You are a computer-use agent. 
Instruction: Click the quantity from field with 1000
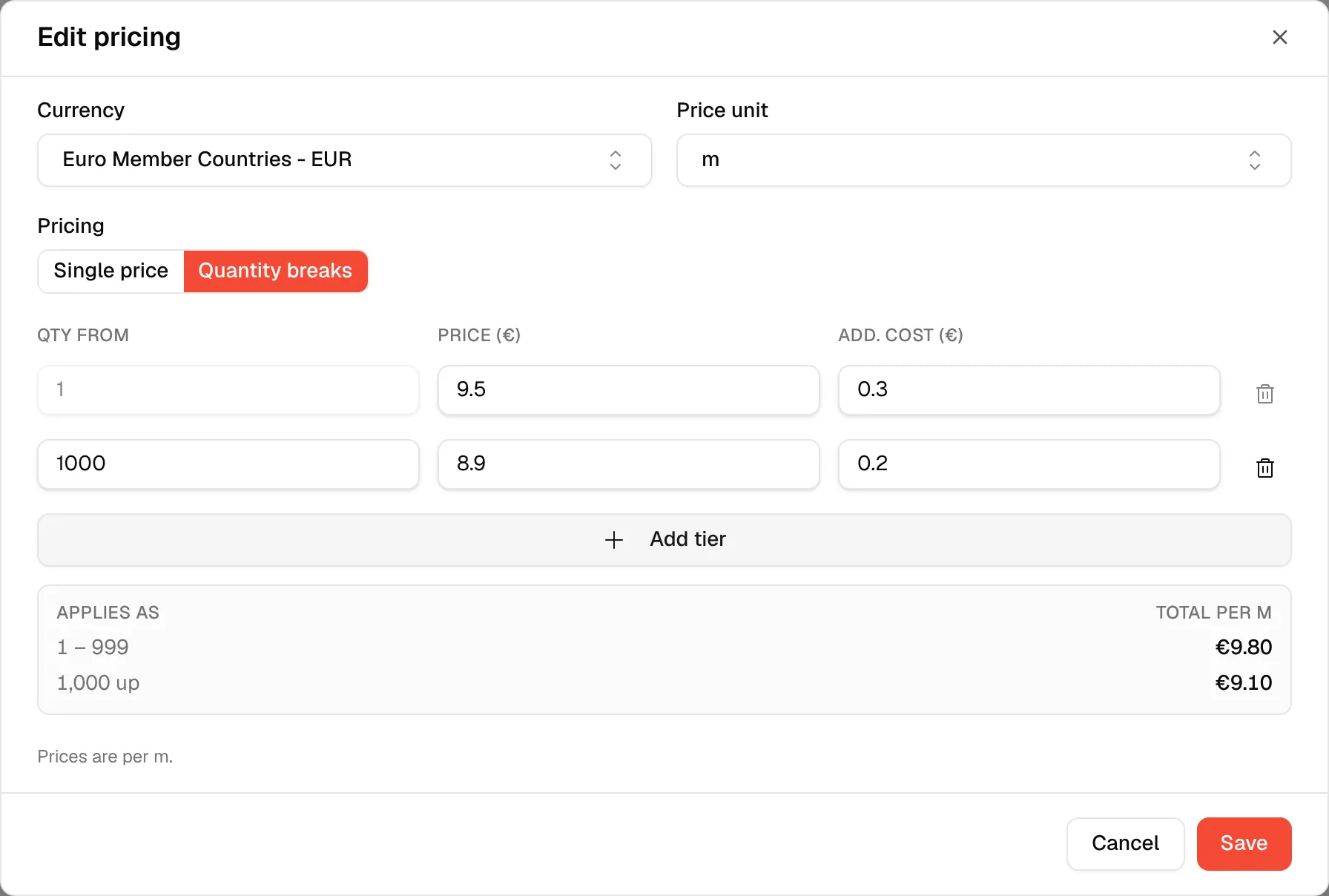(x=228, y=464)
